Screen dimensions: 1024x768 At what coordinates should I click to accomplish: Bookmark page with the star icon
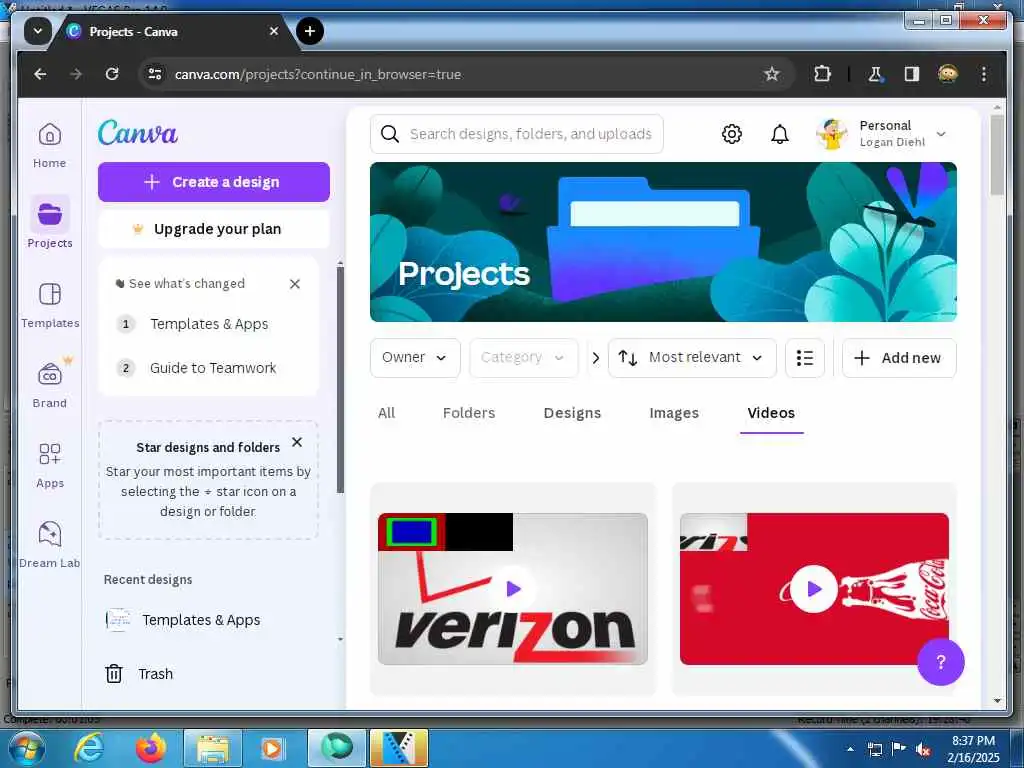pyautogui.click(x=771, y=74)
